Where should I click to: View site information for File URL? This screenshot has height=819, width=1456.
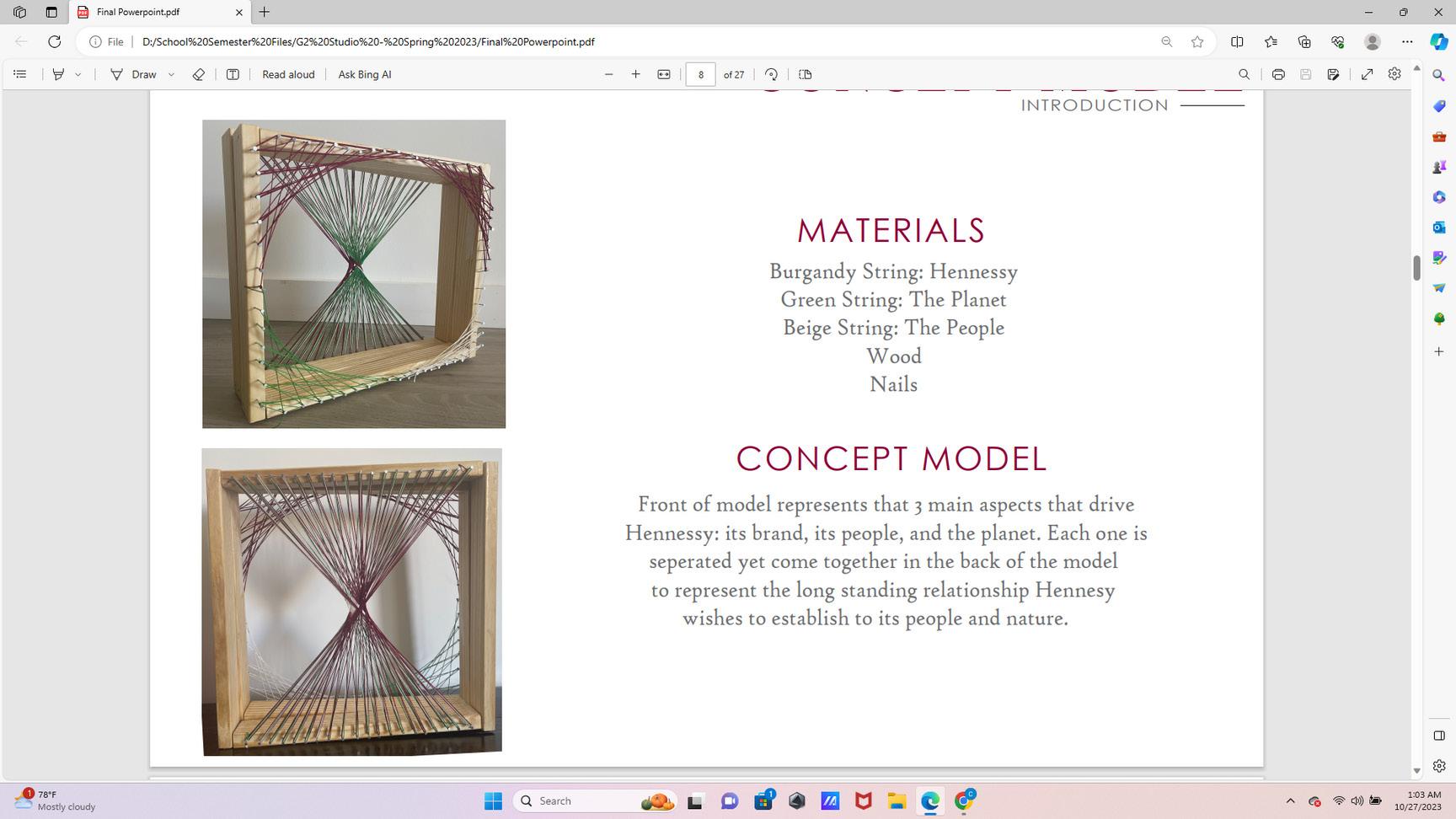tap(107, 41)
